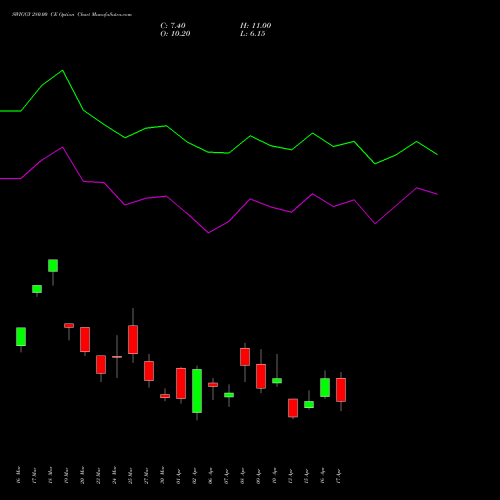
Task: Click the red candle above 08 Apr
Action: [245, 357]
